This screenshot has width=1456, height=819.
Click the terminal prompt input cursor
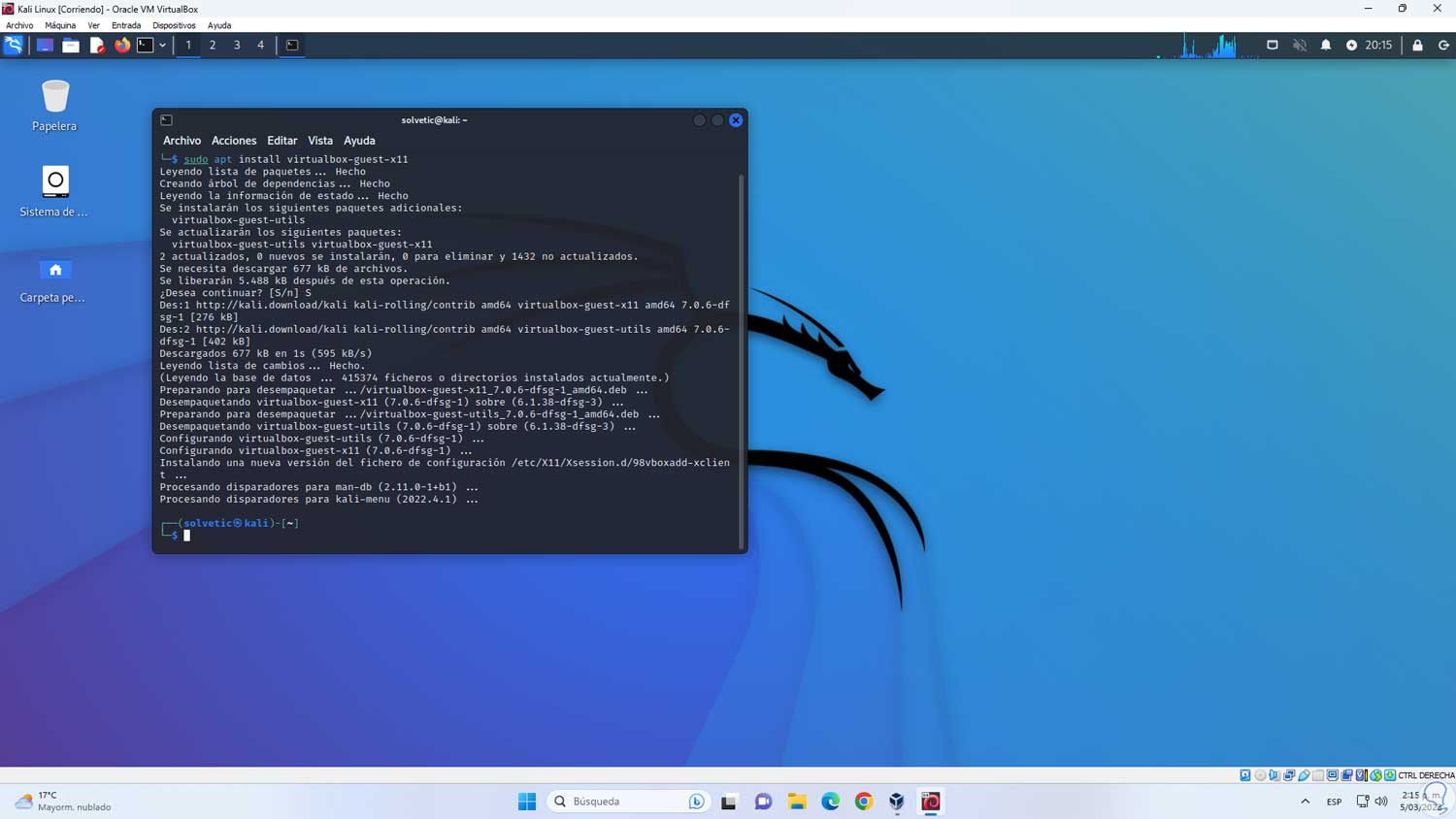coord(187,535)
